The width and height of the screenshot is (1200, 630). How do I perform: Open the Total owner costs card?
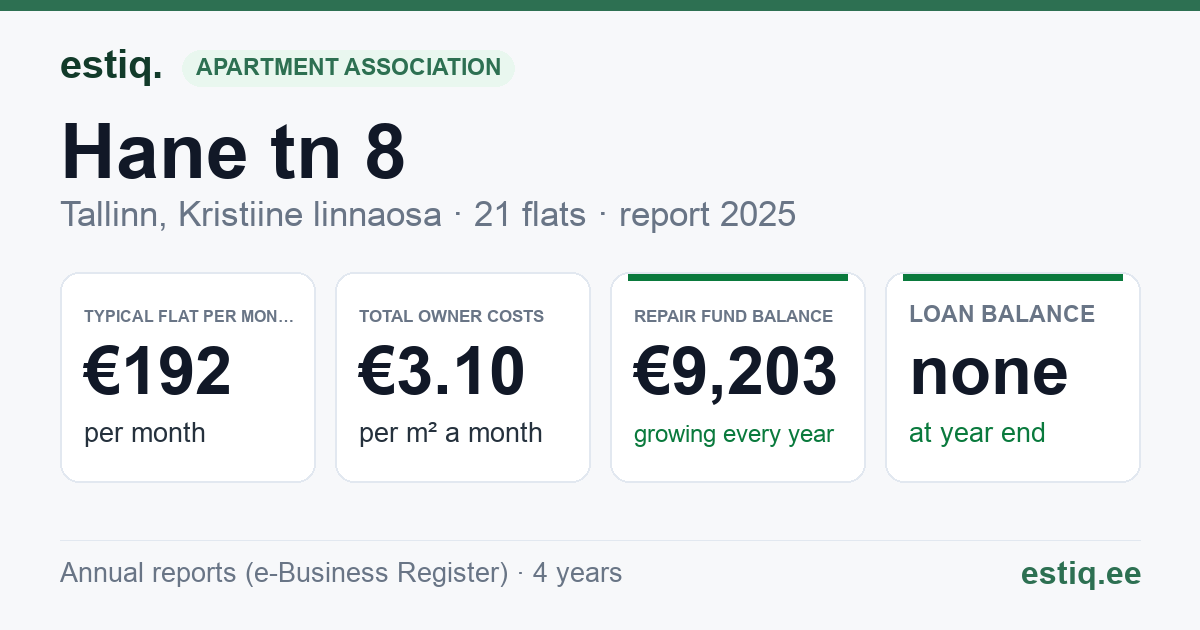(x=463, y=377)
